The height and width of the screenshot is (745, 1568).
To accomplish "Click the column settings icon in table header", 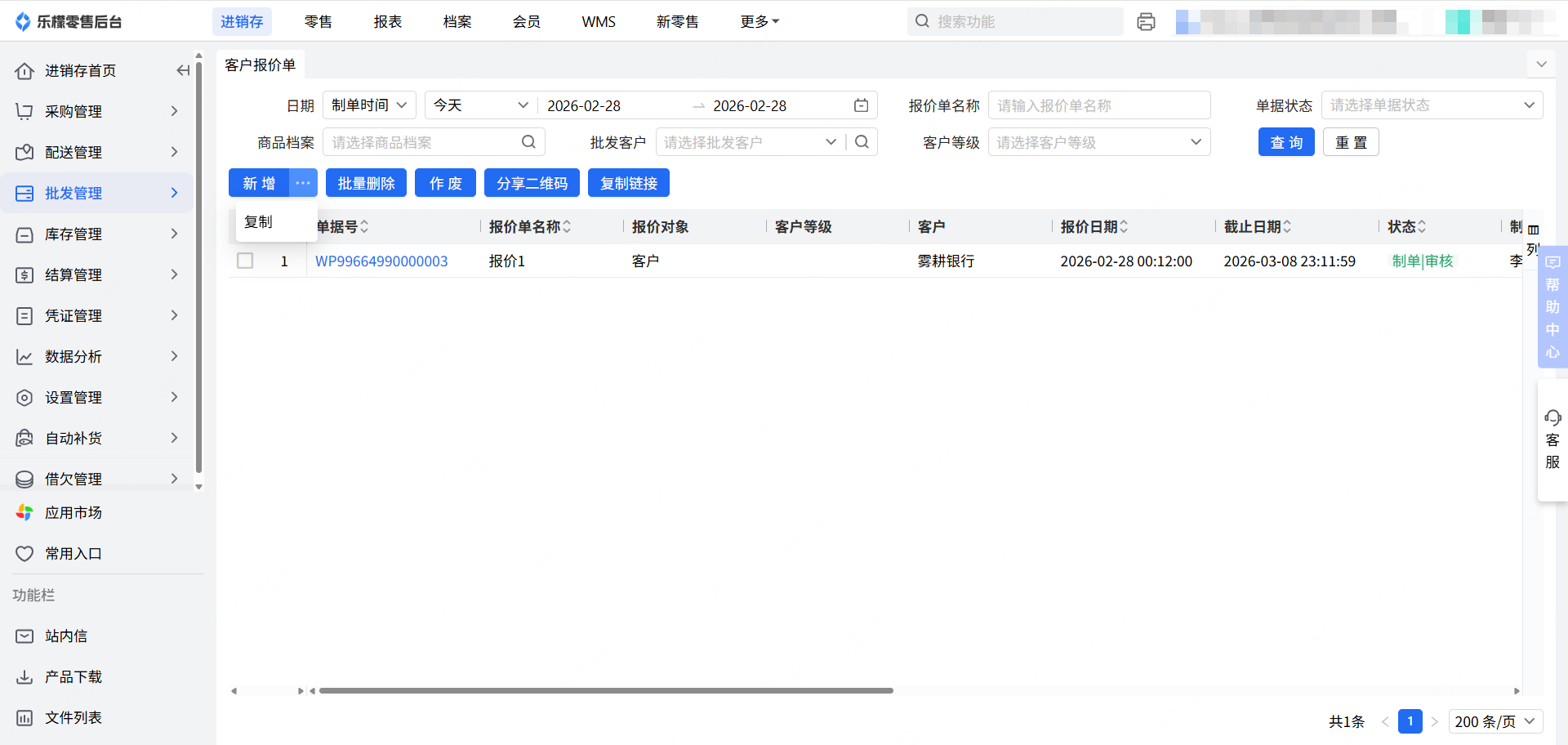I will coord(1533,230).
